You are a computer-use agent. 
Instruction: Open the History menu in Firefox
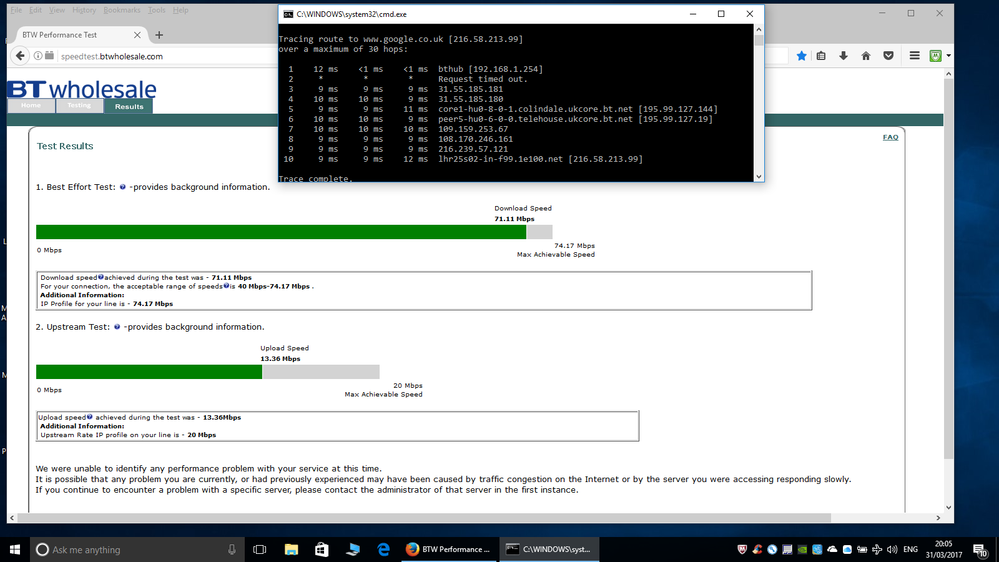coord(83,10)
